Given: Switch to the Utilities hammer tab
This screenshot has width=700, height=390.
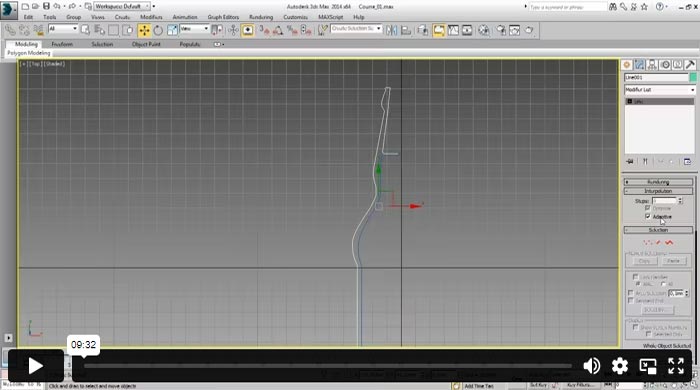Looking at the screenshot, I should point(690,65).
